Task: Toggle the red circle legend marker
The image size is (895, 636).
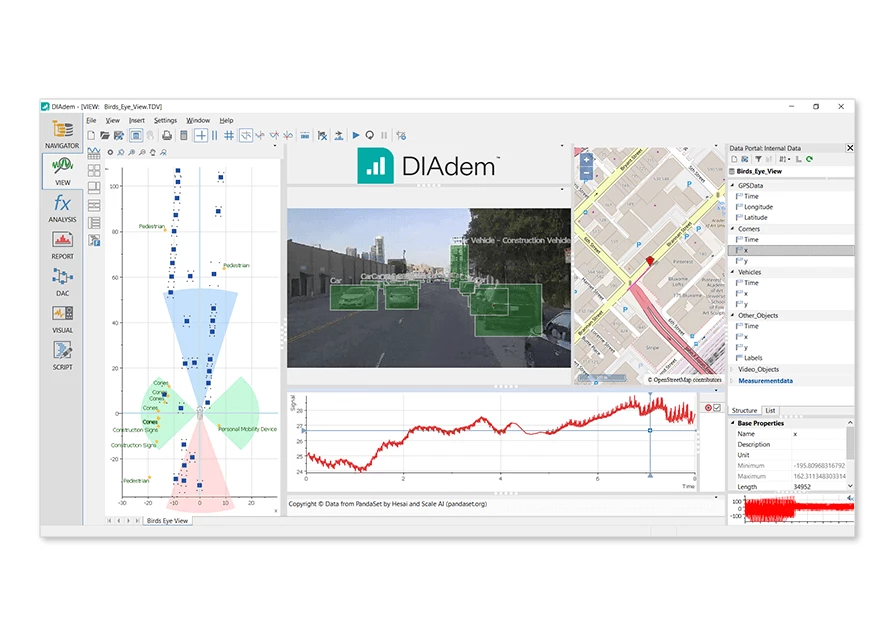Action: pos(708,408)
